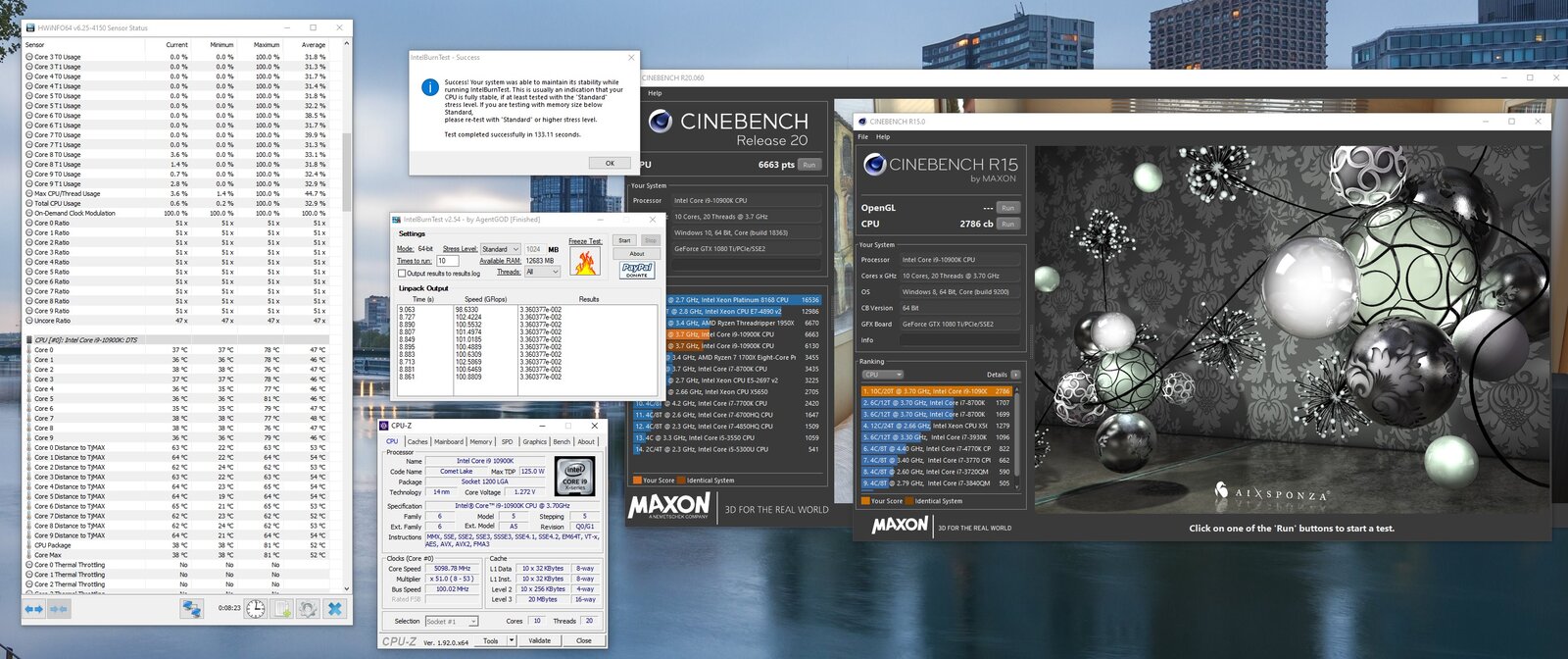Open the About tab in CPU-Z
The image size is (1568, 659).
tap(586, 441)
